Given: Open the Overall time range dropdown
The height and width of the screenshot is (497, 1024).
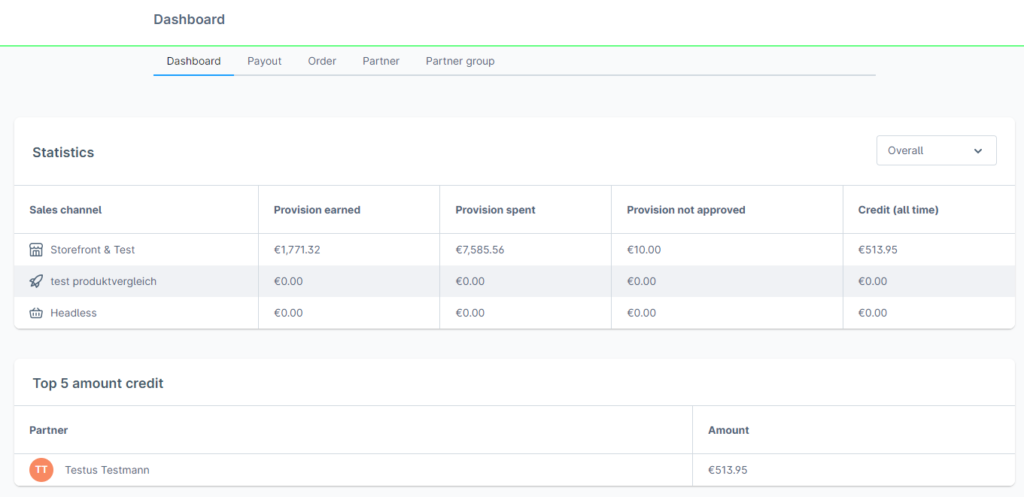Looking at the screenshot, I should 935,151.
